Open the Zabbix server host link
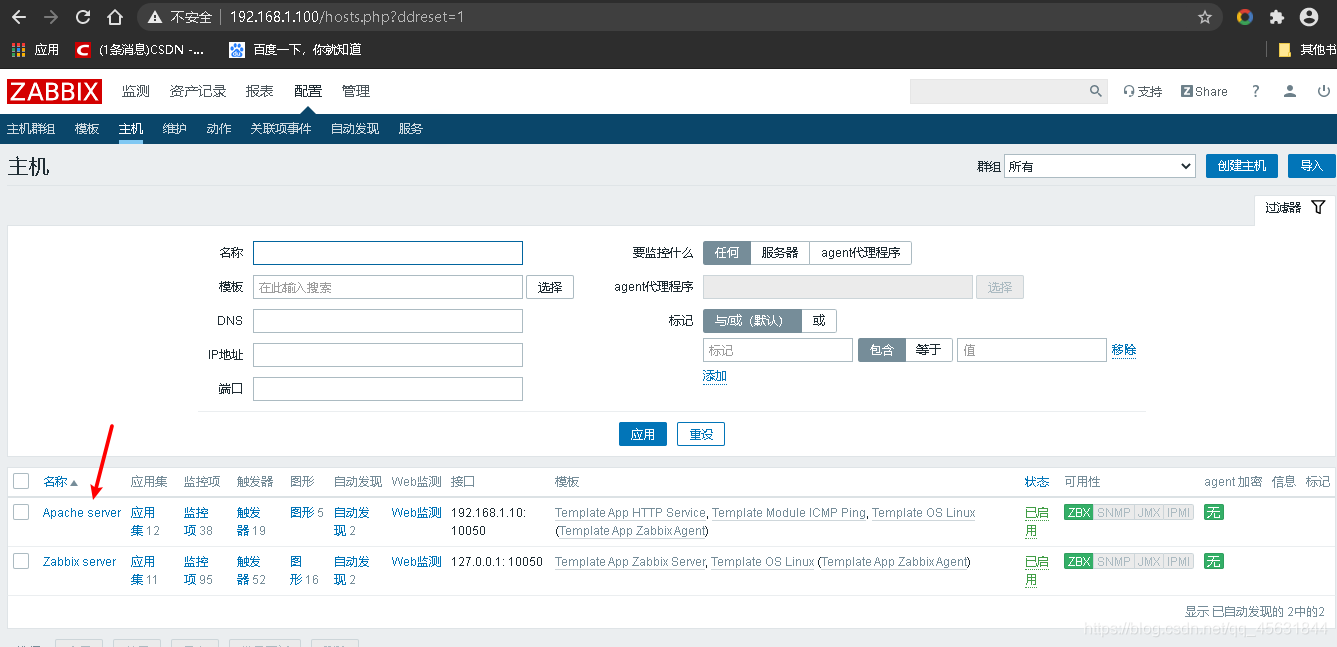 click(x=80, y=562)
